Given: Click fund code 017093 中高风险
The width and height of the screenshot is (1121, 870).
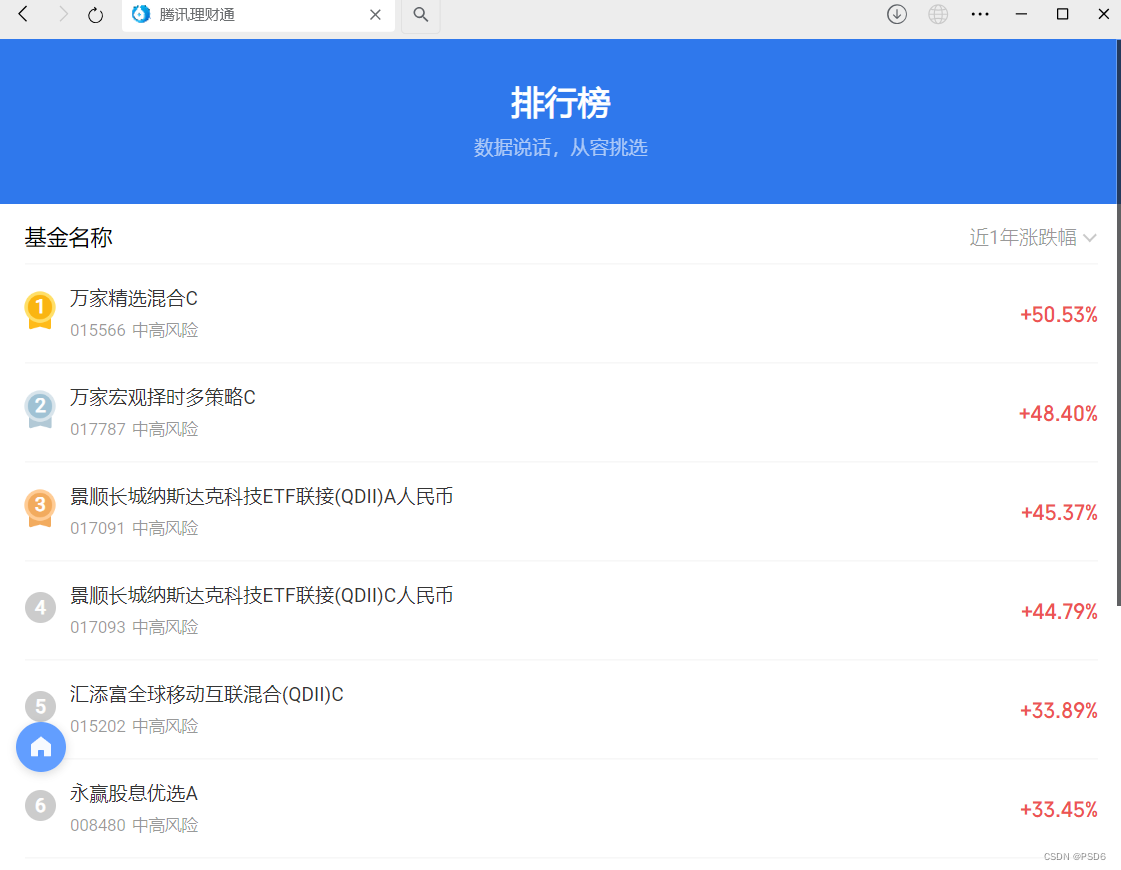Looking at the screenshot, I should point(134,627).
